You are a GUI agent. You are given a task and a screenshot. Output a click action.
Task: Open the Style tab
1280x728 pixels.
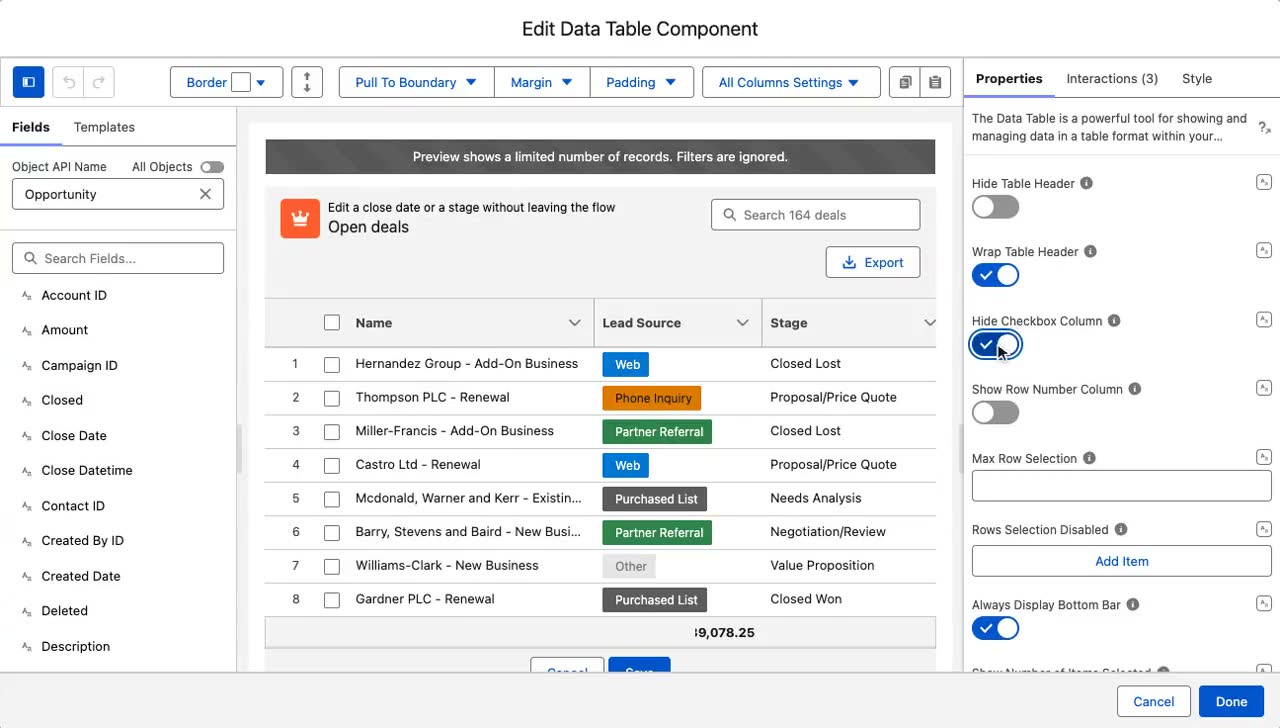pos(1197,78)
